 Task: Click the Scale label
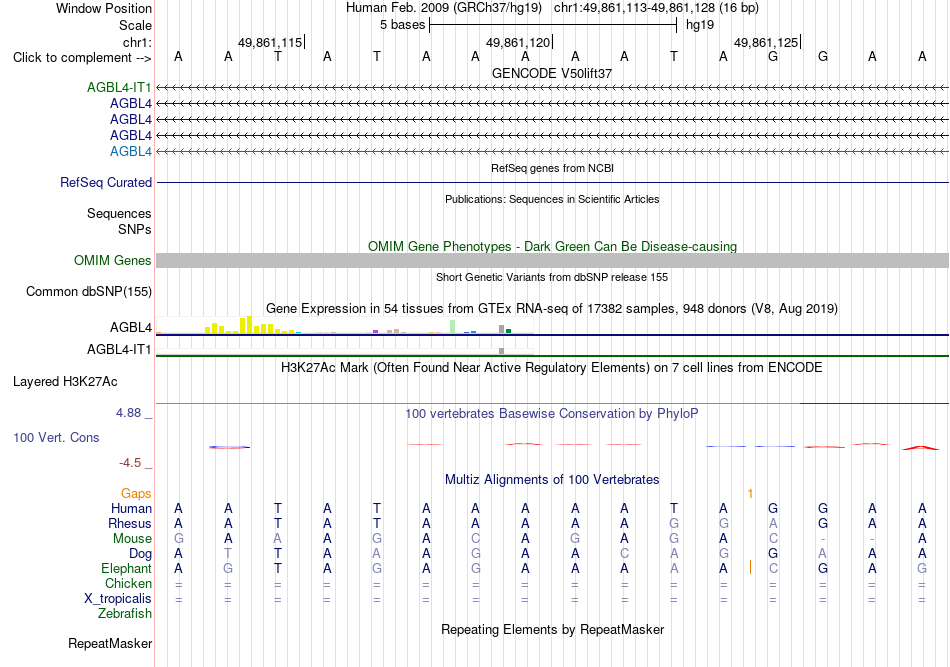click(x=135, y=25)
